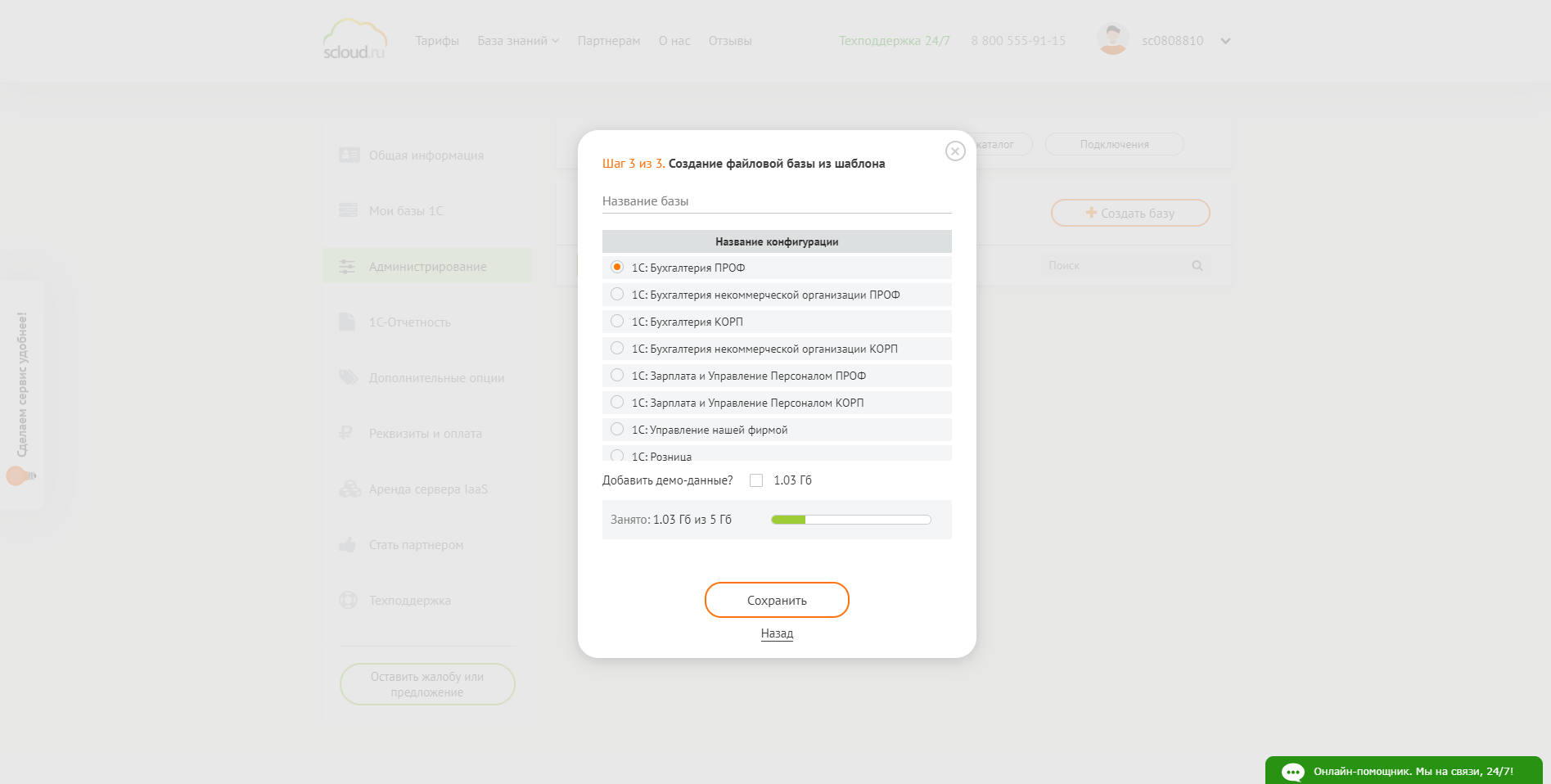Viewport: 1551px width, 784px height.
Task: Open the Онлайн-помощник chat widget
Action: point(1404,771)
